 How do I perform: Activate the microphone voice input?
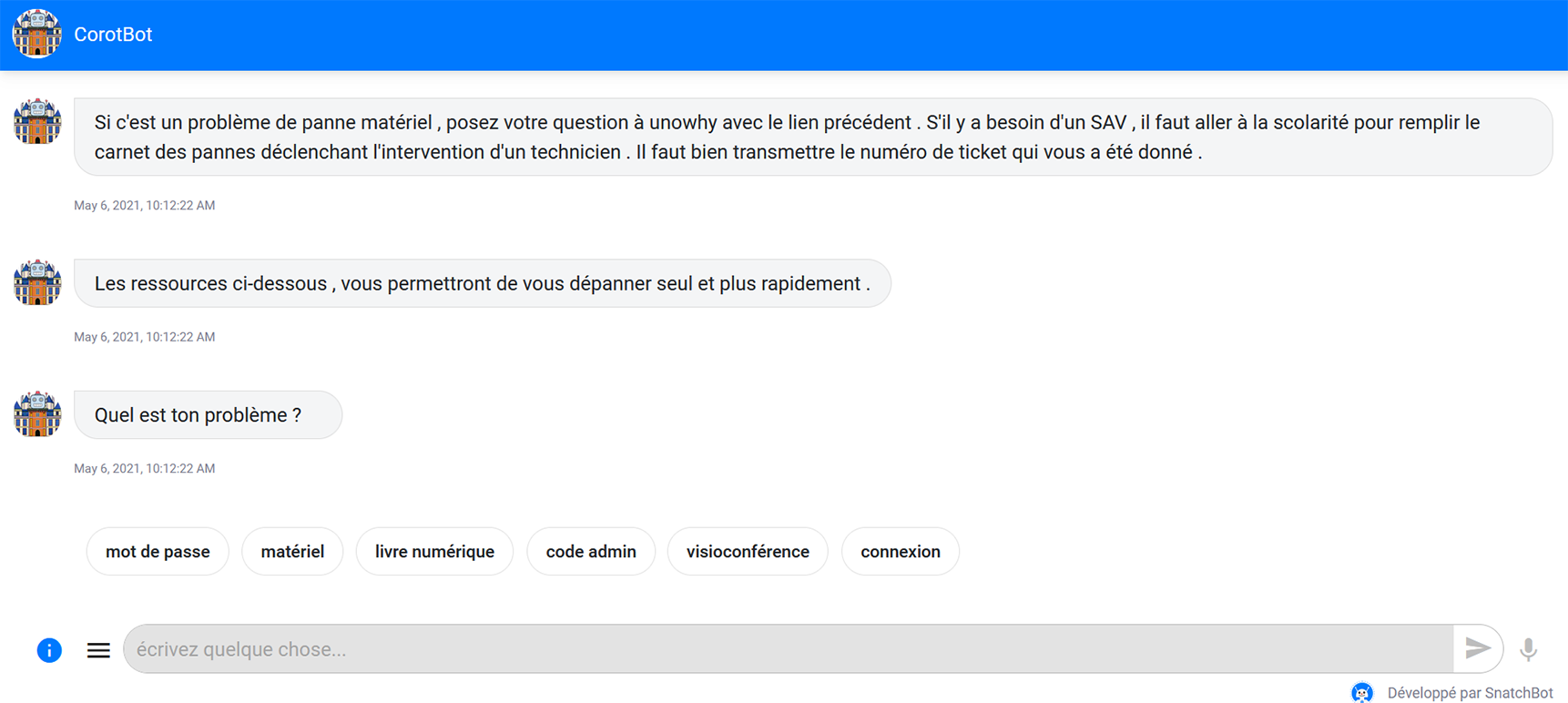[x=1529, y=649]
